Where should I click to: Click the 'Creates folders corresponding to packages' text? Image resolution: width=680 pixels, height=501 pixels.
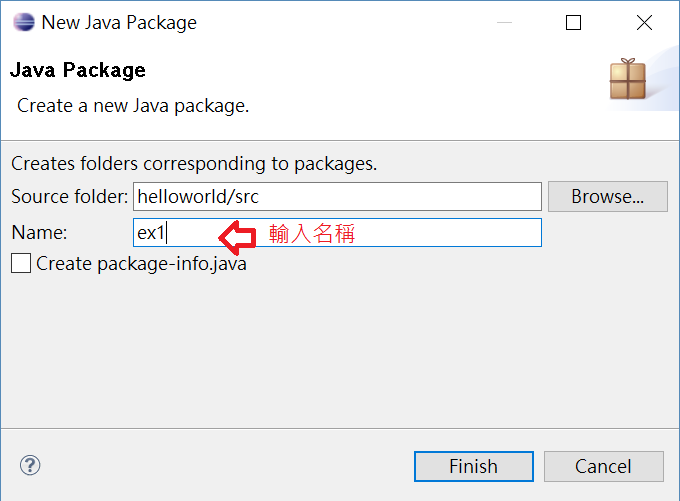(x=194, y=164)
